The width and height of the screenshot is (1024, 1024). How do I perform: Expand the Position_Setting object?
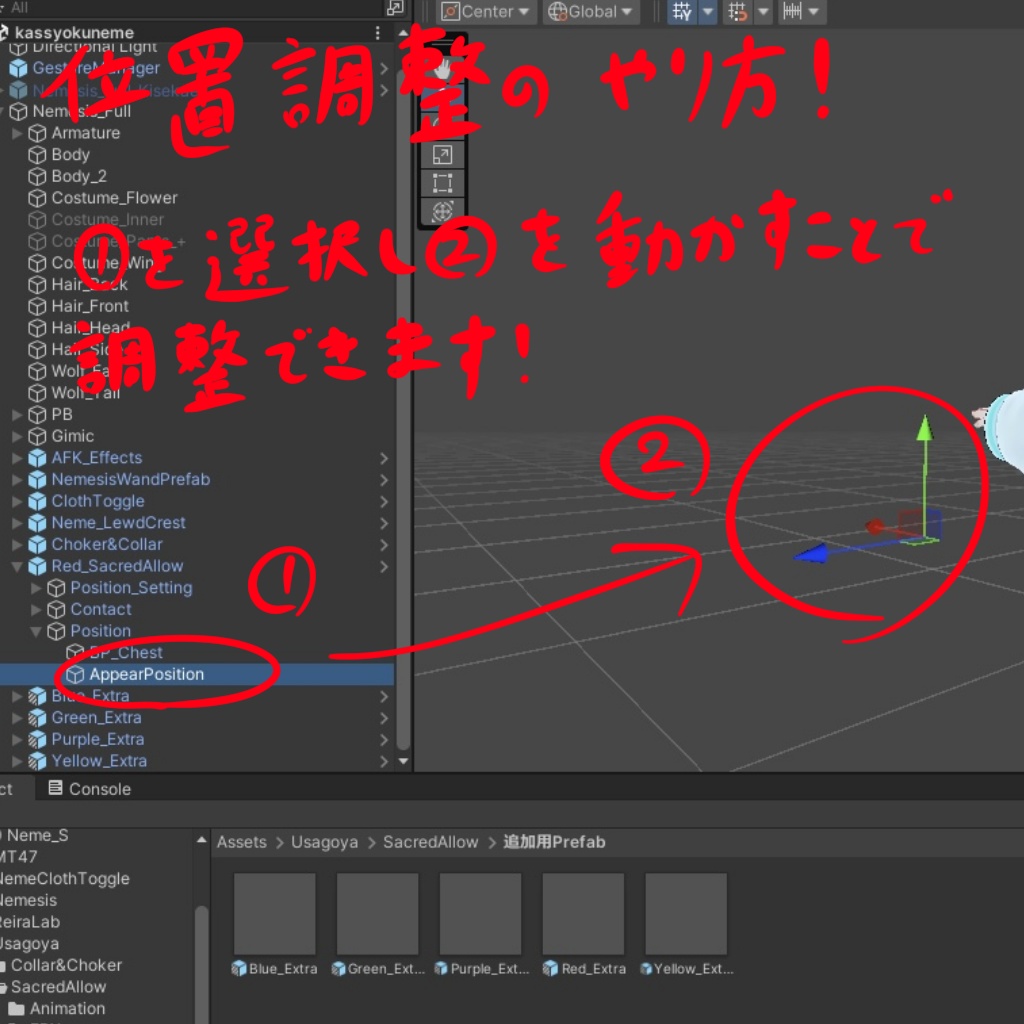pyautogui.click(x=36, y=588)
